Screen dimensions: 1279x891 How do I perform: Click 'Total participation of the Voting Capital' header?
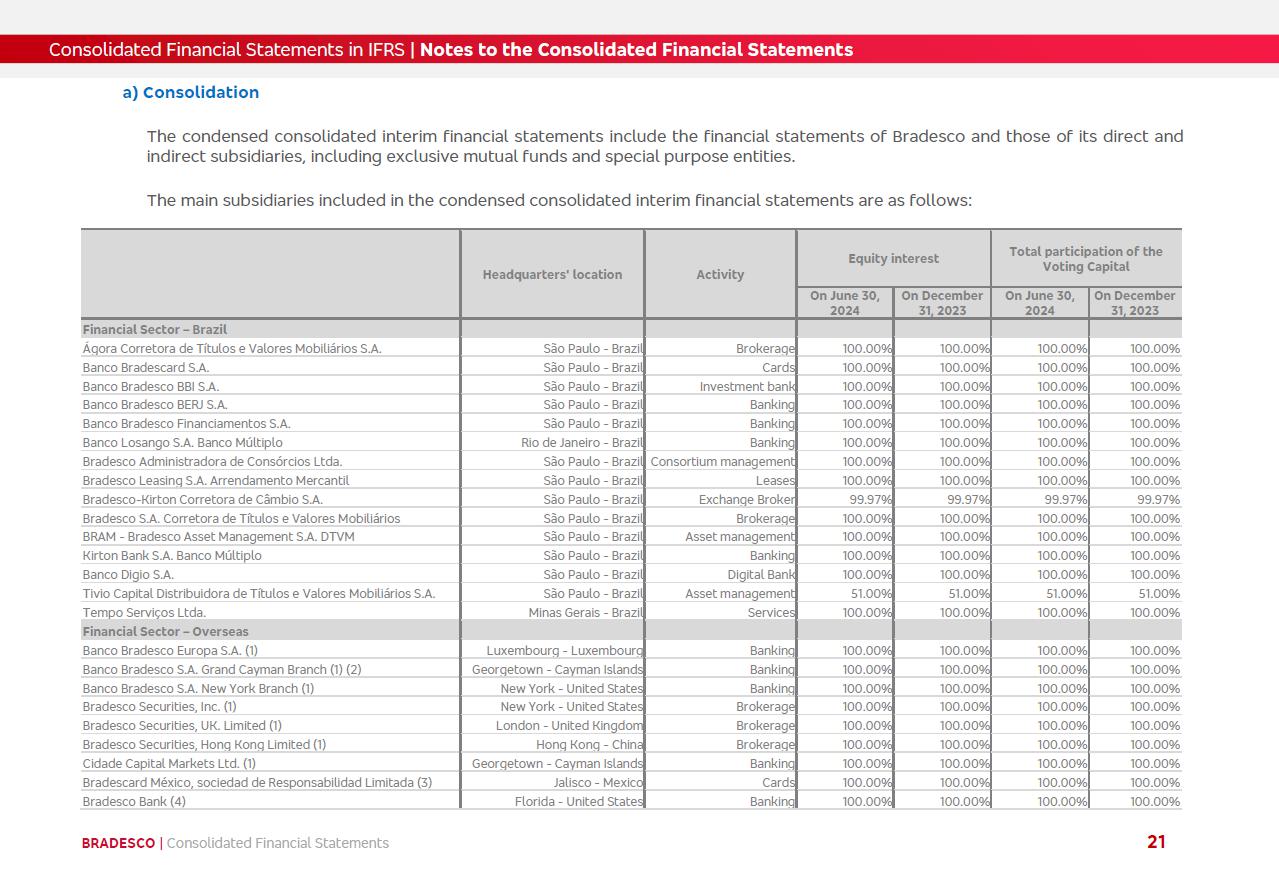[1085, 259]
